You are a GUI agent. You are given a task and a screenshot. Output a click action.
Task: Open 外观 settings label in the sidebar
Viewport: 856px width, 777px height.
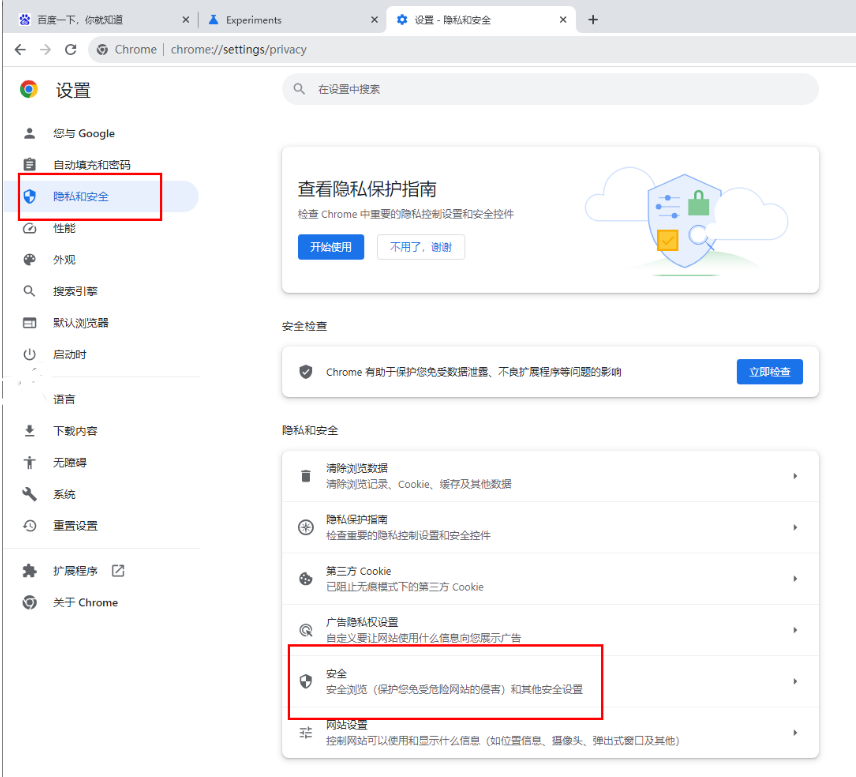(x=64, y=259)
